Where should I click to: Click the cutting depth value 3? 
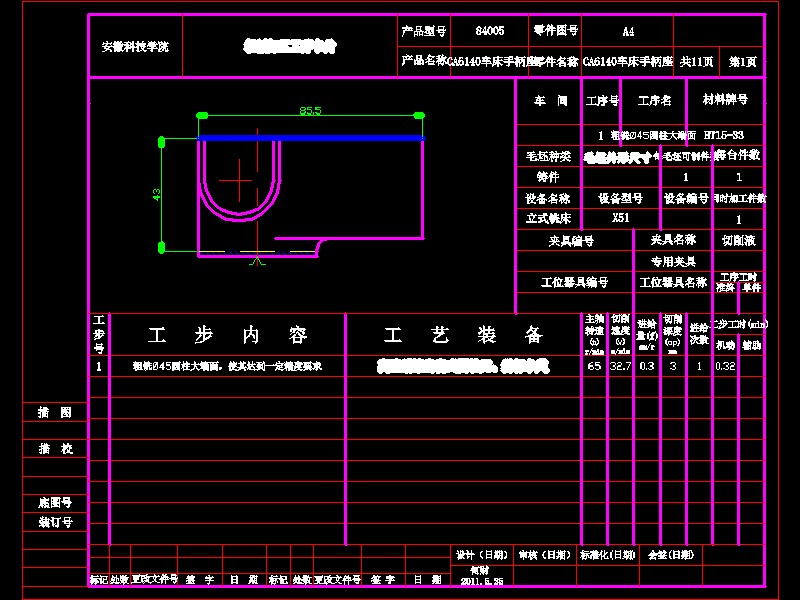673,366
